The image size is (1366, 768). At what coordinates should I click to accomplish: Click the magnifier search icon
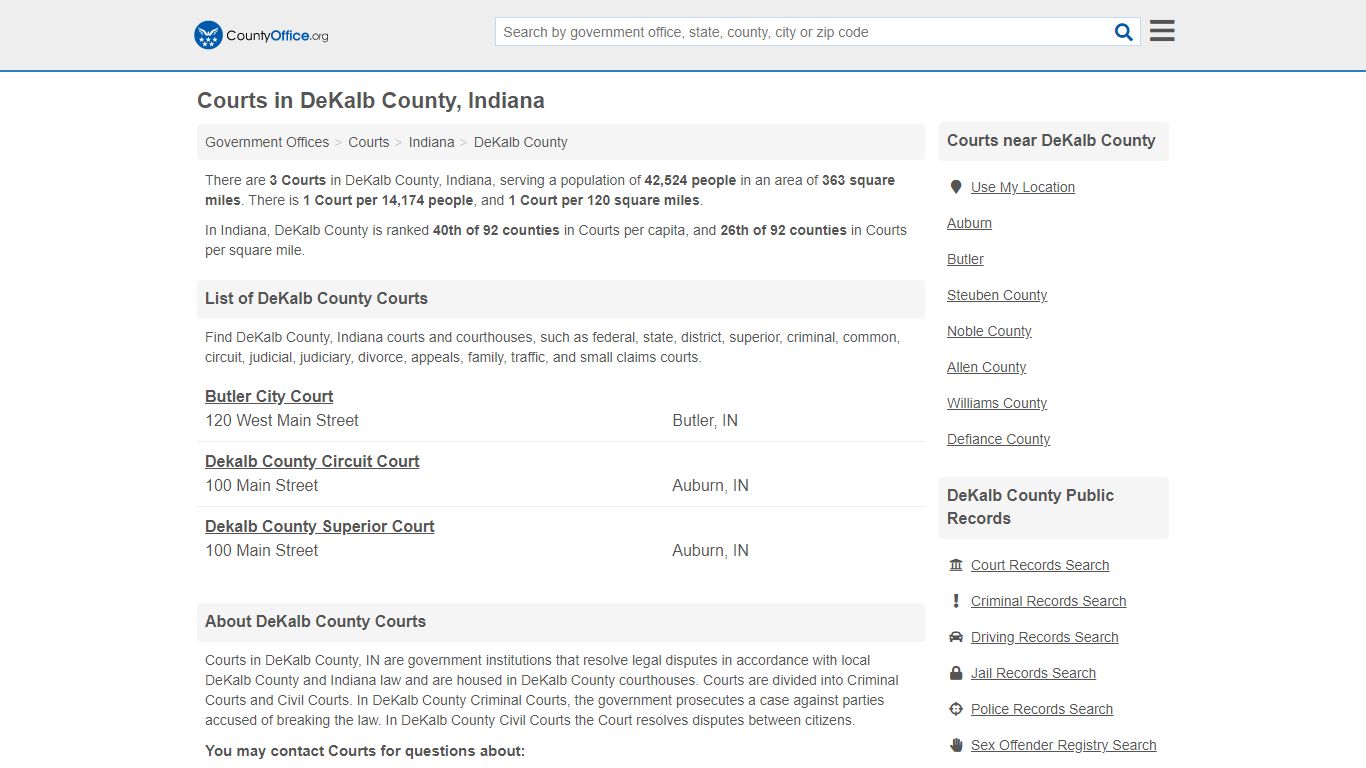tap(1124, 32)
